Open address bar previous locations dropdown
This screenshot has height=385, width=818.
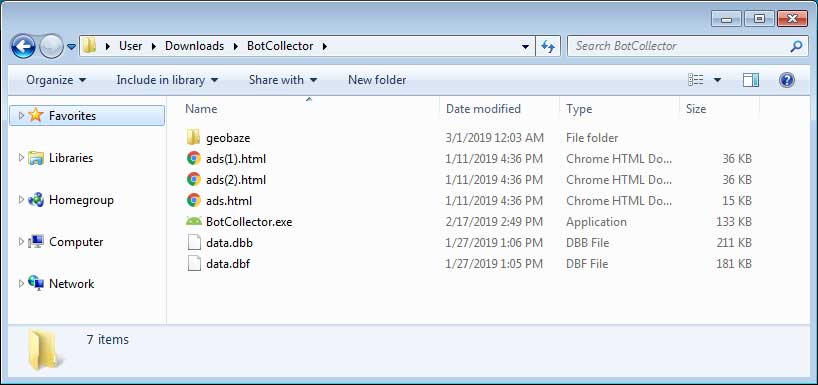click(x=525, y=46)
